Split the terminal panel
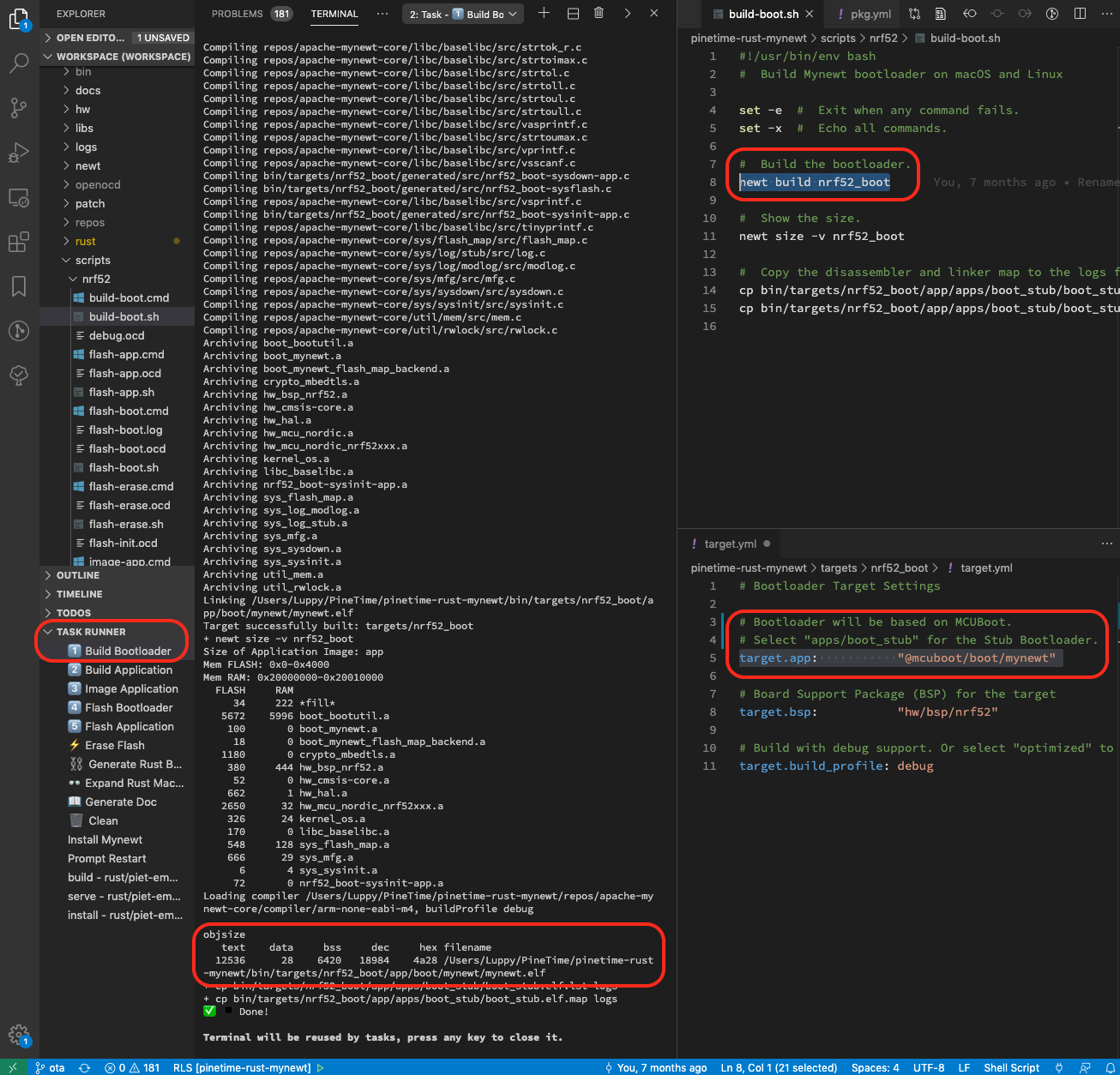The width and height of the screenshot is (1120, 1075). [x=573, y=14]
